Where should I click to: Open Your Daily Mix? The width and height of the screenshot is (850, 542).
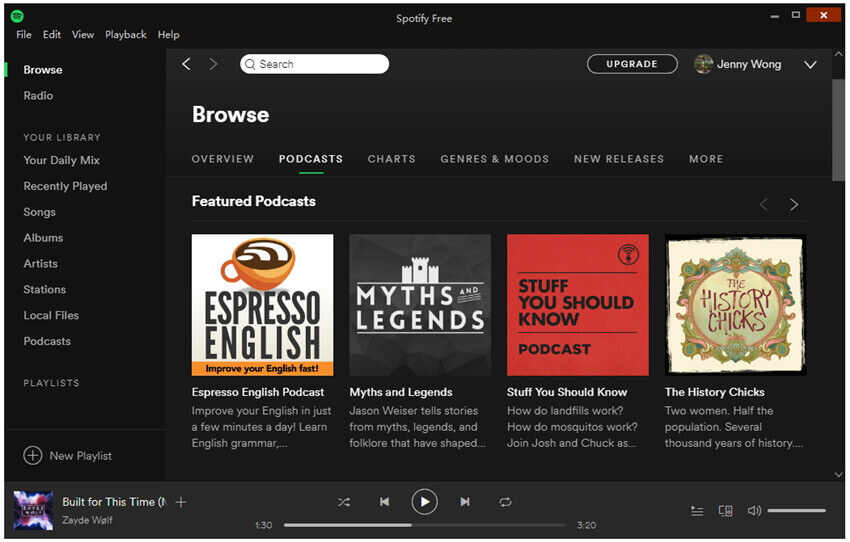pyautogui.click(x=61, y=160)
